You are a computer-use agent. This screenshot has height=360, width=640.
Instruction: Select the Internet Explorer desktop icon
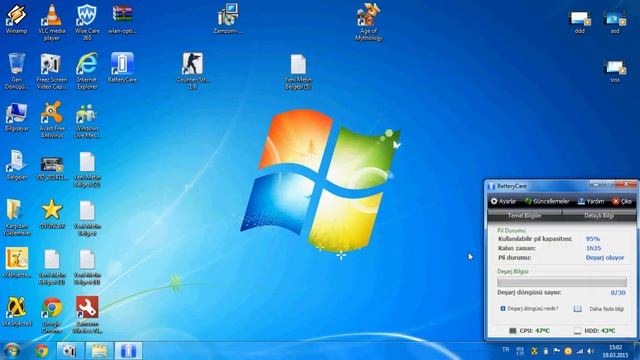[87, 71]
